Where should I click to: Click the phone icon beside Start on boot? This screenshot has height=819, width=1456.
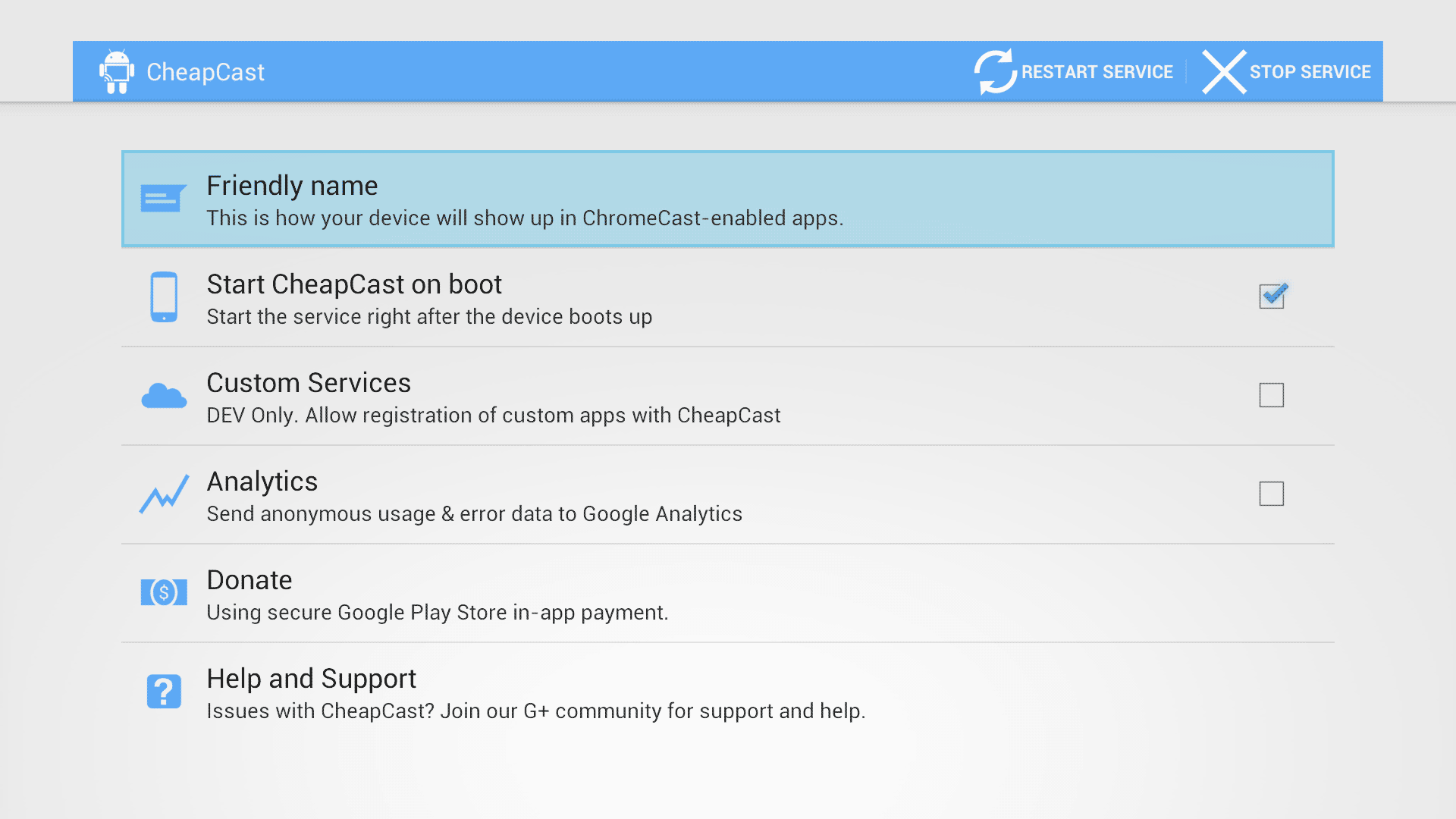(164, 297)
